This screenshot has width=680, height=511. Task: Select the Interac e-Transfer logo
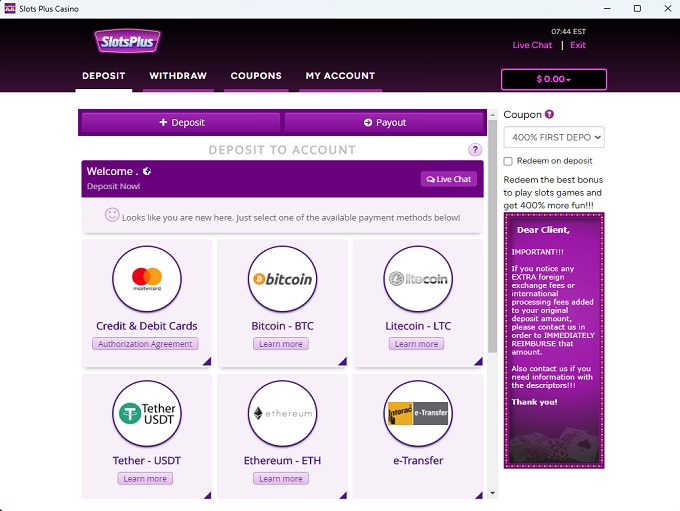(x=416, y=414)
